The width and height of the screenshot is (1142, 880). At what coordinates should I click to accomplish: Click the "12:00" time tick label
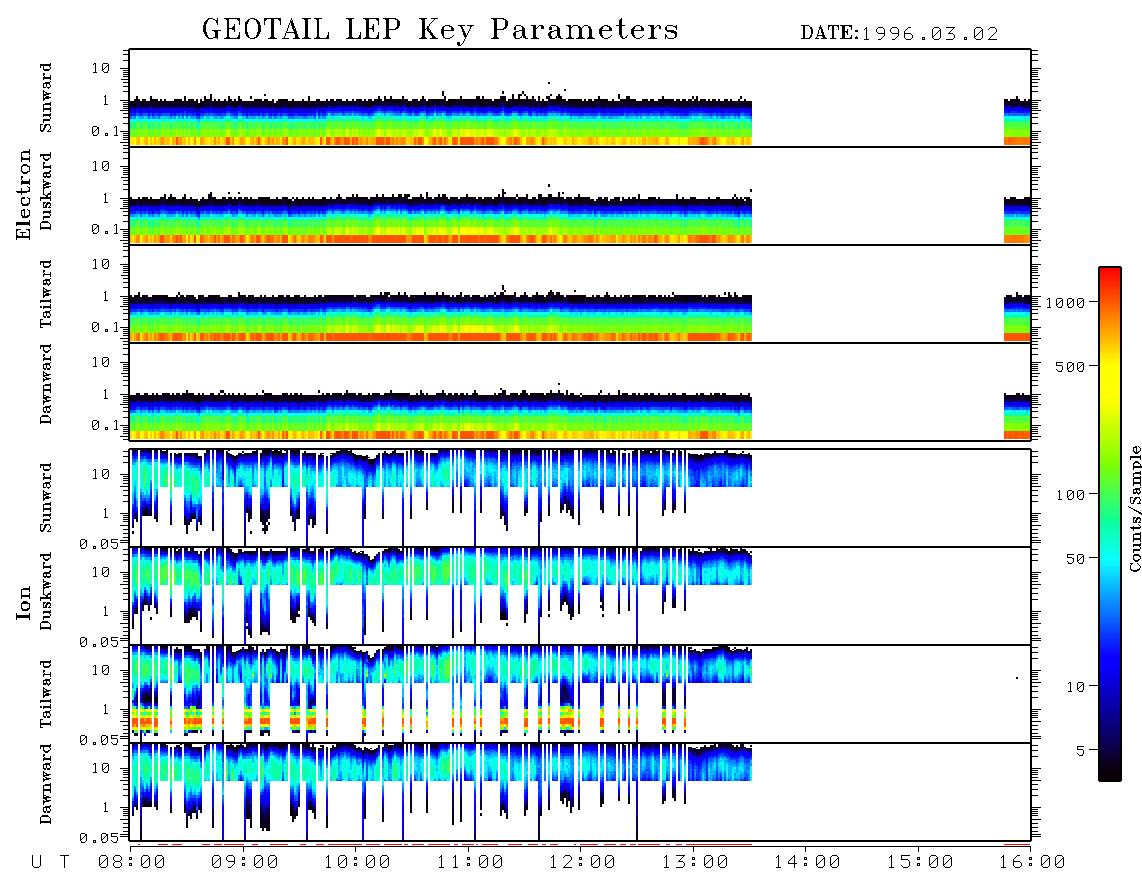coord(583,862)
